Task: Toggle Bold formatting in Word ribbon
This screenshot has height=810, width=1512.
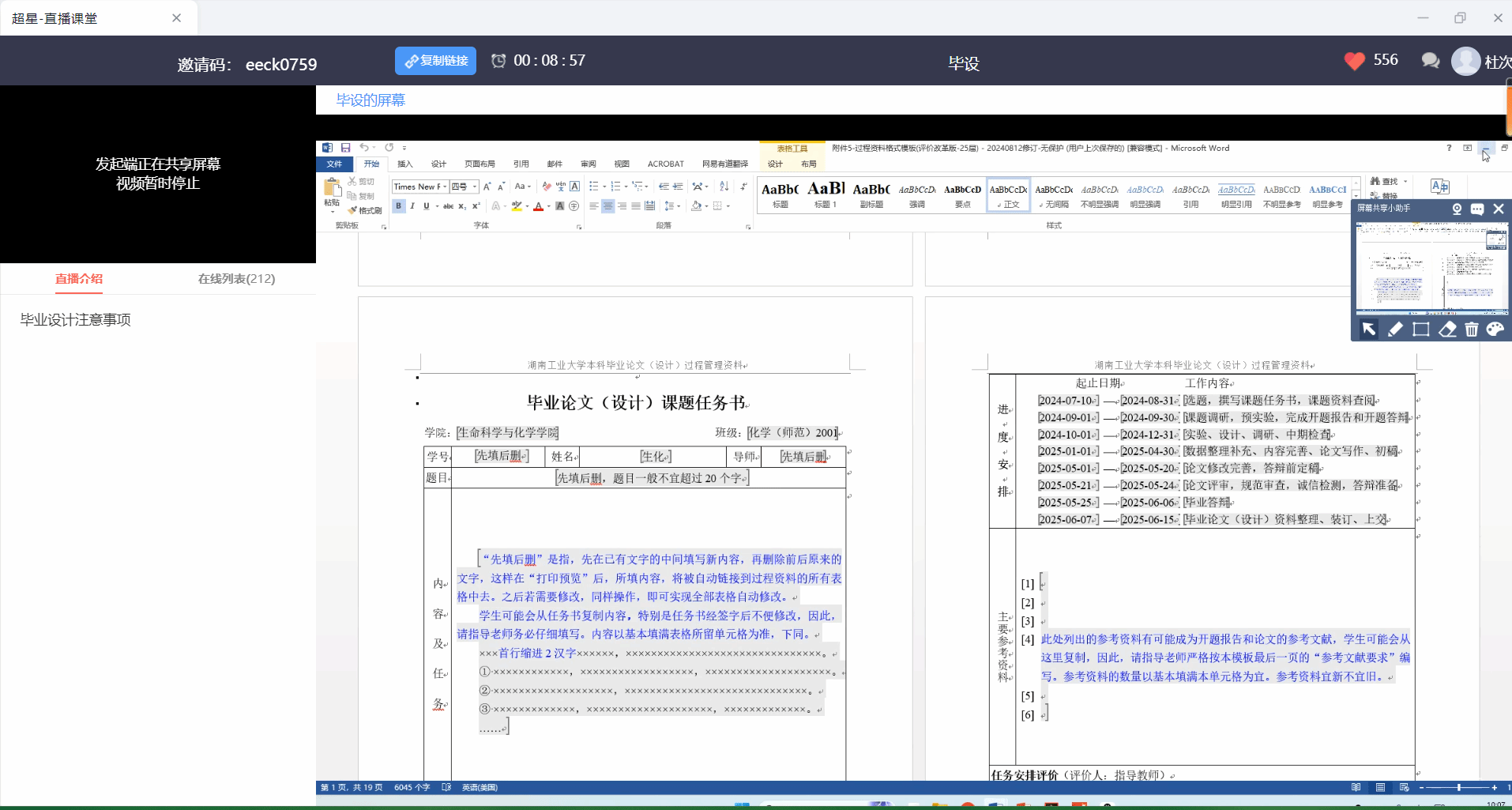Action: click(x=398, y=206)
